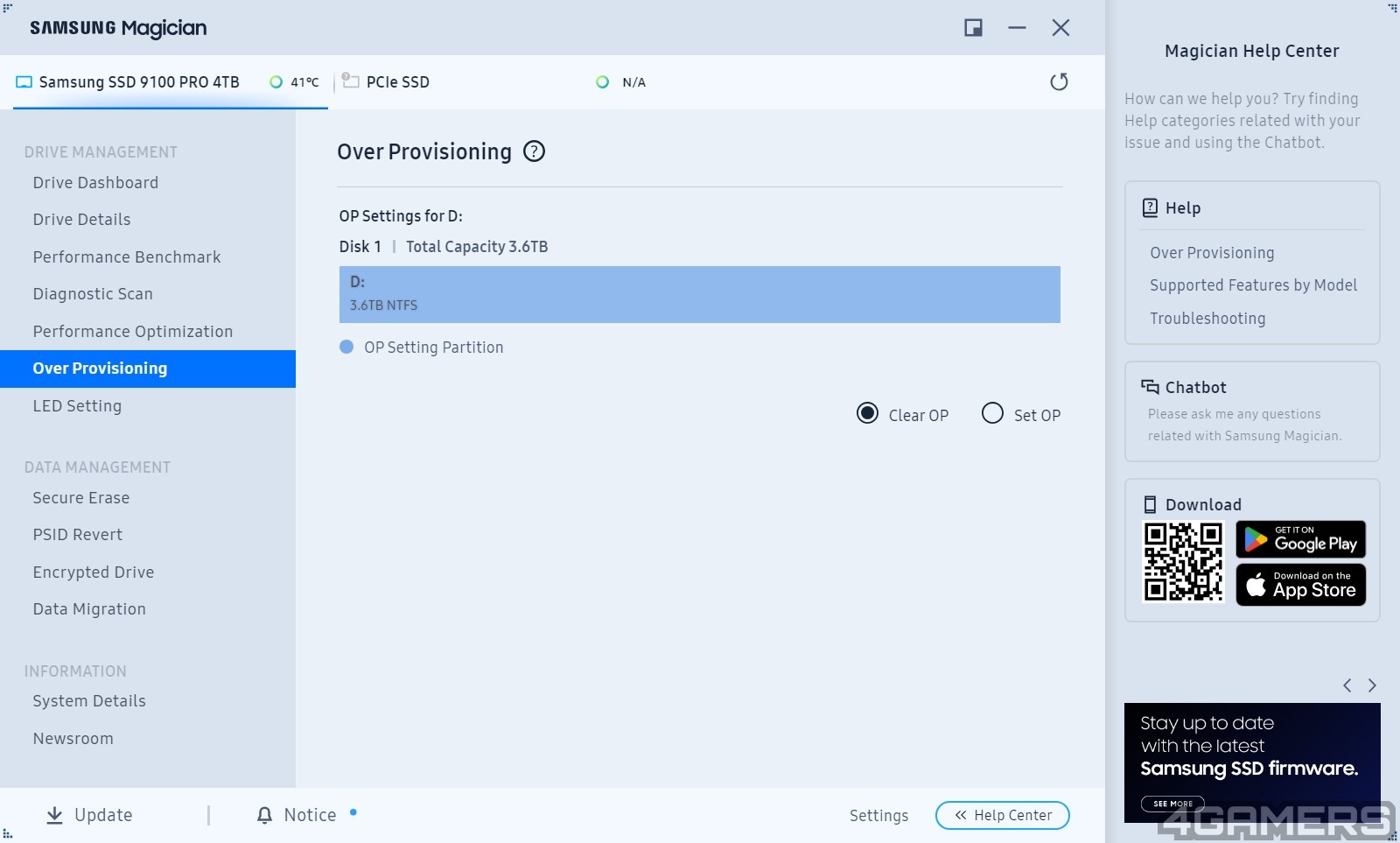1400x843 pixels.
Task: Show the next banner with right chevron
Action: (x=1372, y=685)
